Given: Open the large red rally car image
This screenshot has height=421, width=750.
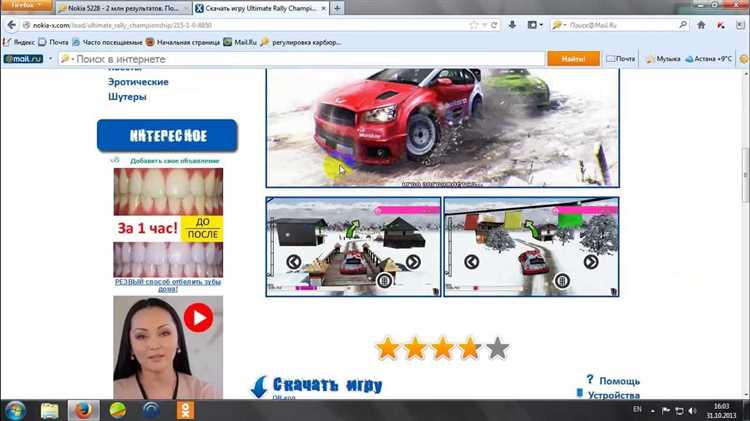Looking at the screenshot, I should [x=442, y=127].
